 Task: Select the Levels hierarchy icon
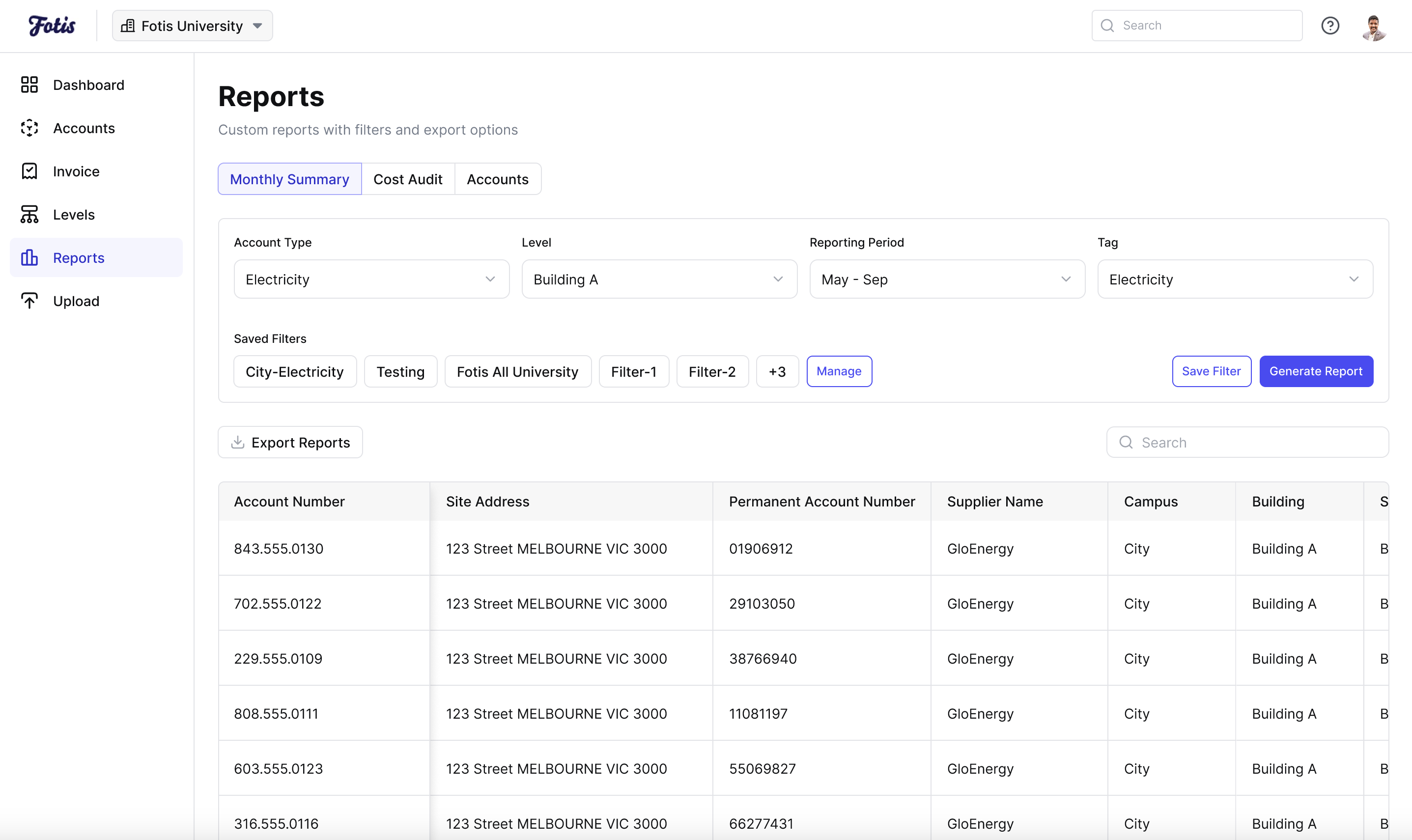click(x=29, y=214)
